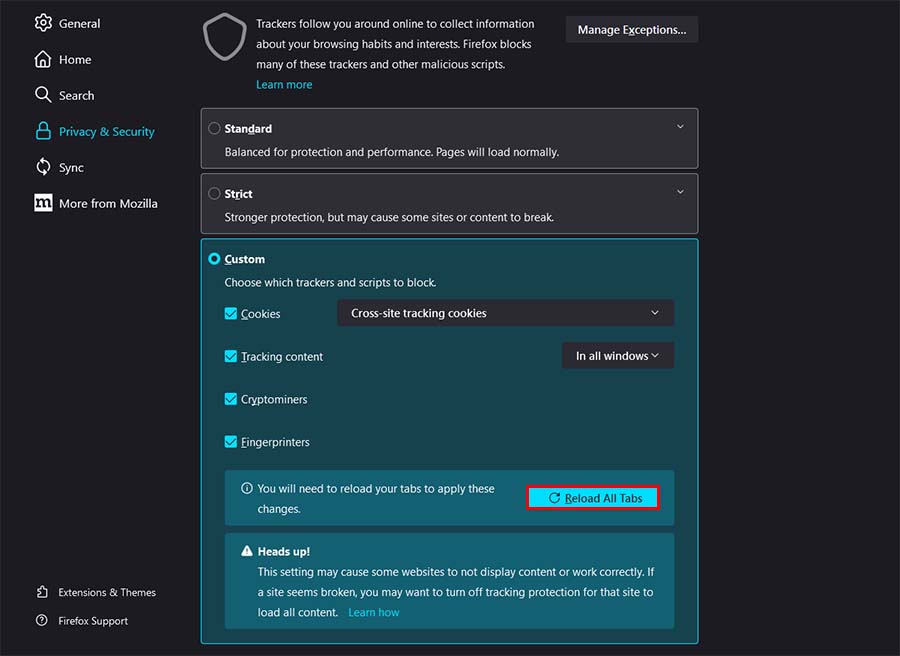
Task: Click the Firefox Support help icon
Action: tap(42, 621)
